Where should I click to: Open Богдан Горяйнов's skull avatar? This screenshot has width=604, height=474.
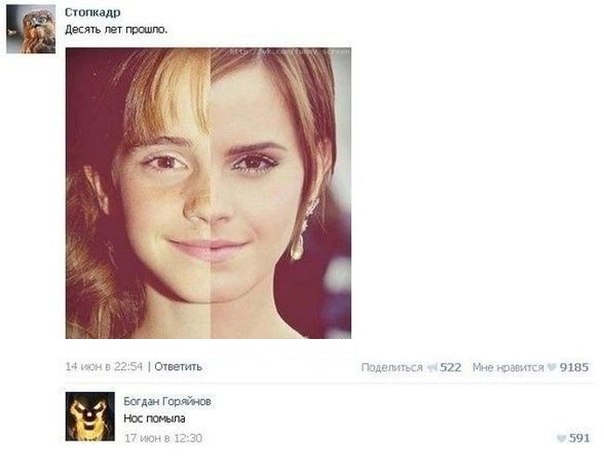pyautogui.click(x=90, y=416)
